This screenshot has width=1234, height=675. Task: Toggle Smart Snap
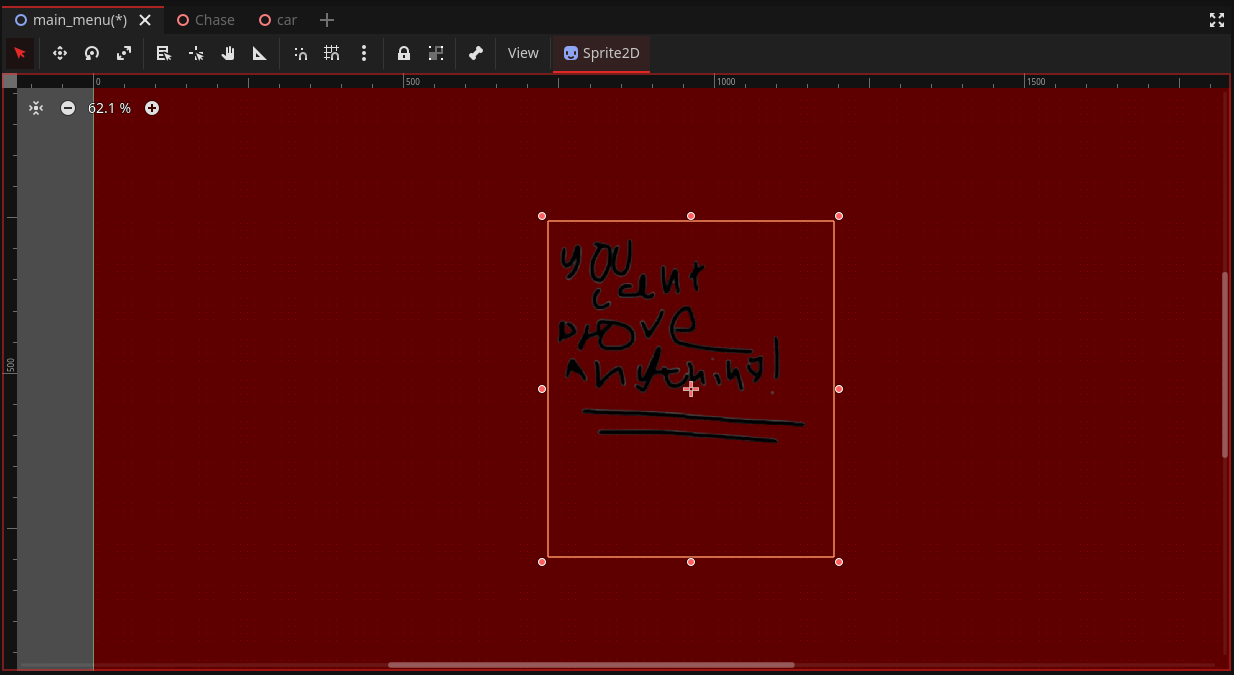(x=300, y=53)
